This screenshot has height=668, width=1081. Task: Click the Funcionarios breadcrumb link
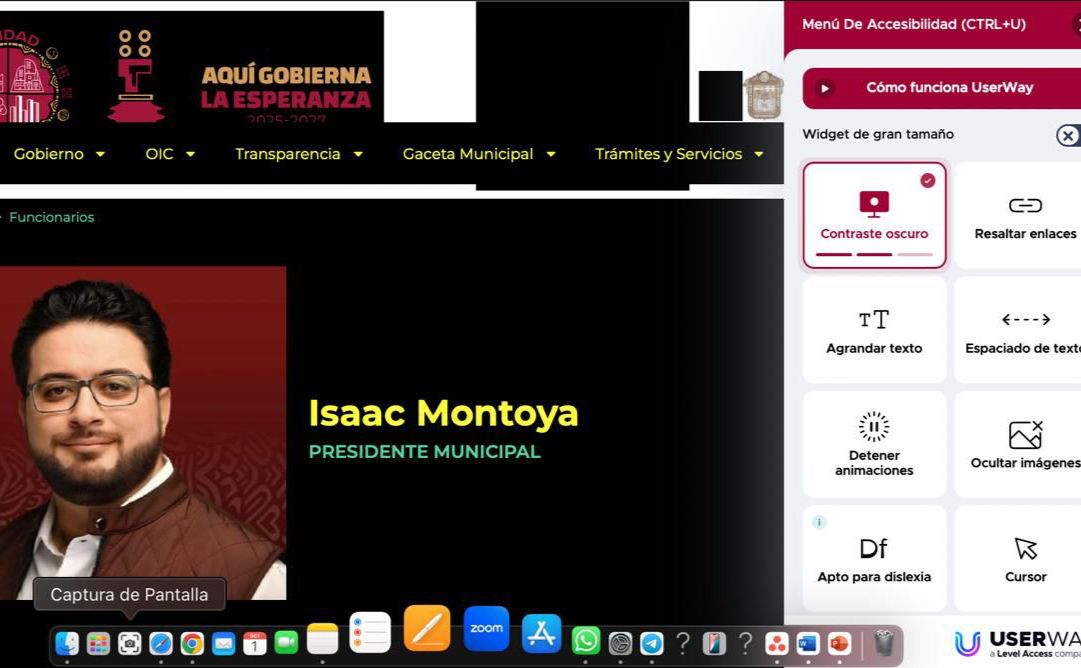click(x=51, y=217)
